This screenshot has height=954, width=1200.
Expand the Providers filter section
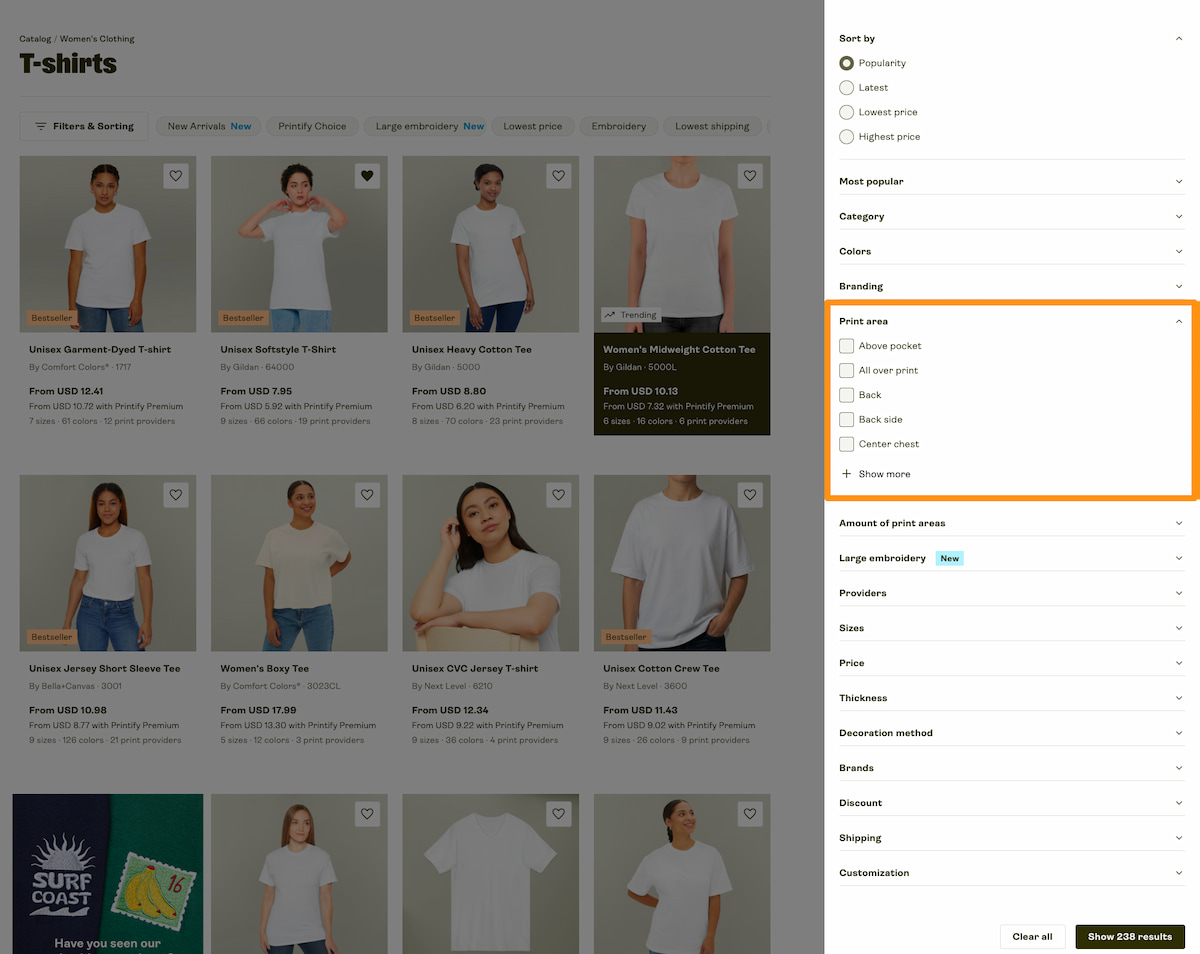(1012, 593)
